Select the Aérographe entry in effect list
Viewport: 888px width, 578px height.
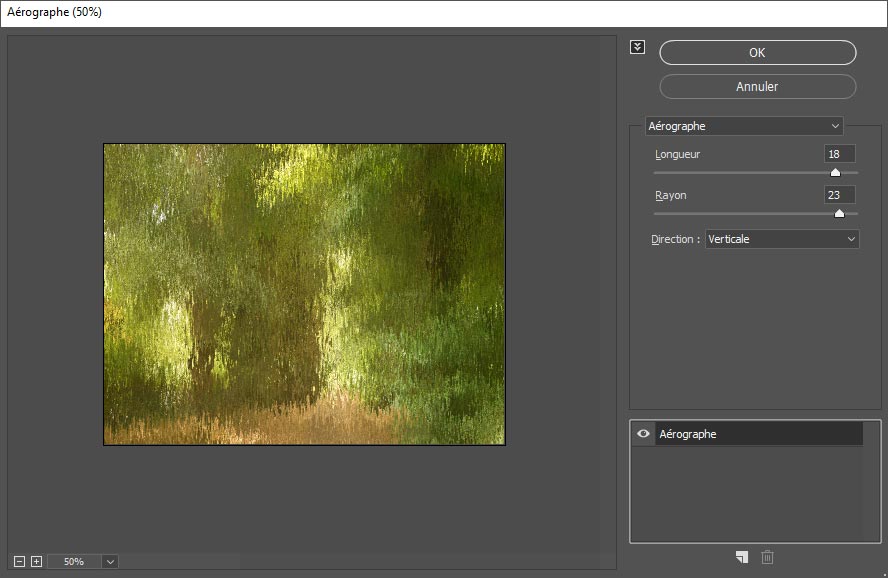758,434
